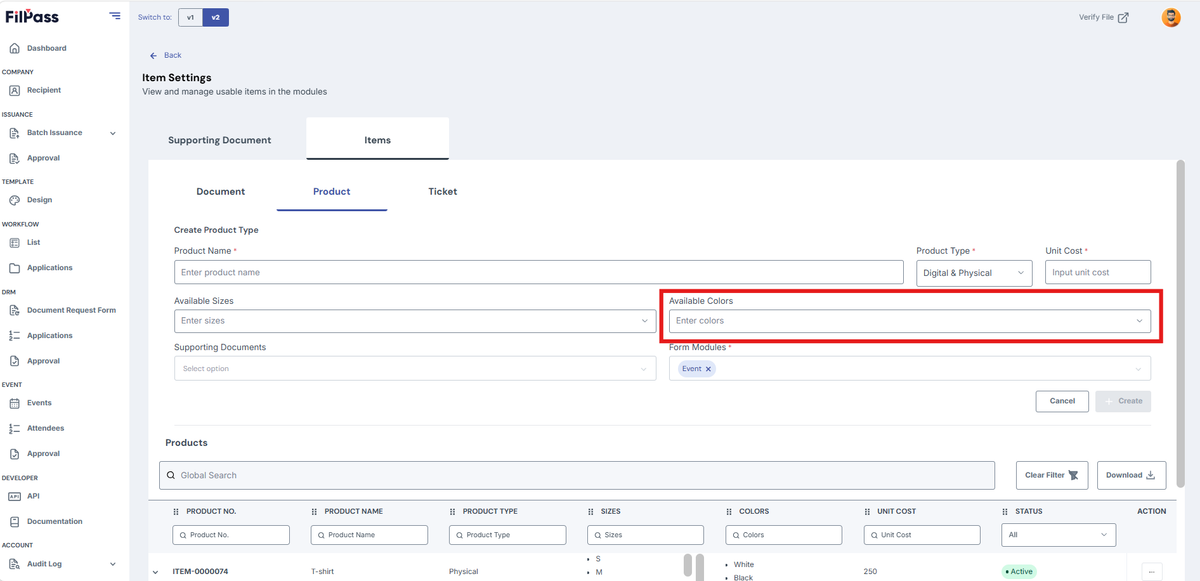
Task: Switch to the Supporting Document tab
Action: [x=219, y=140]
